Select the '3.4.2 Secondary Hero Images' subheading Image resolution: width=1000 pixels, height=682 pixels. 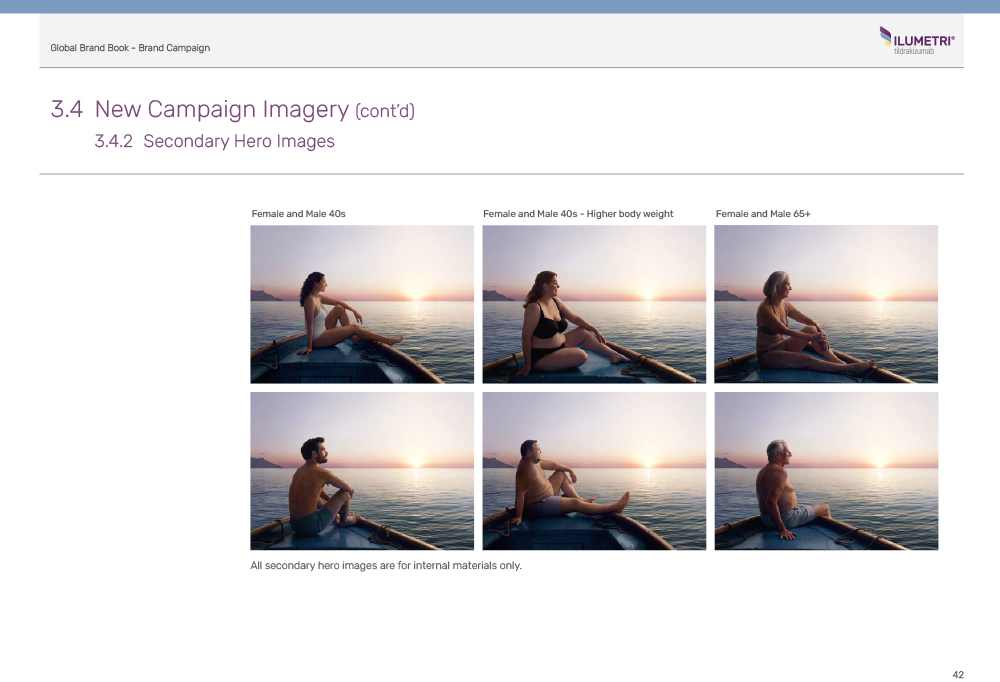coord(214,141)
